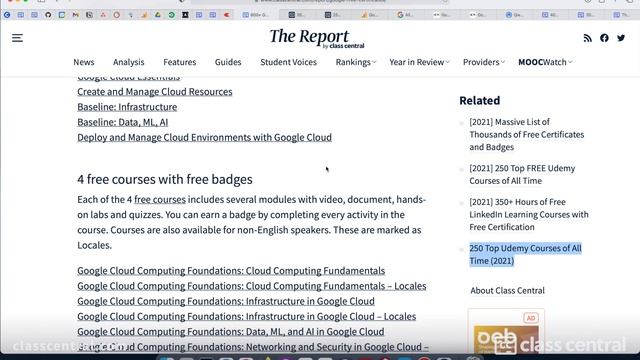The height and width of the screenshot is (360, 640).
Task: Open the News section
Action: [84, 62]
